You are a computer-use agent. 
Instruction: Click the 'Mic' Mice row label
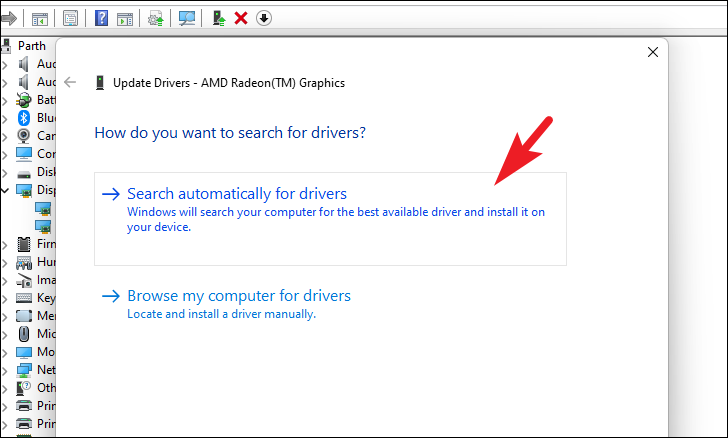(46, 334)
